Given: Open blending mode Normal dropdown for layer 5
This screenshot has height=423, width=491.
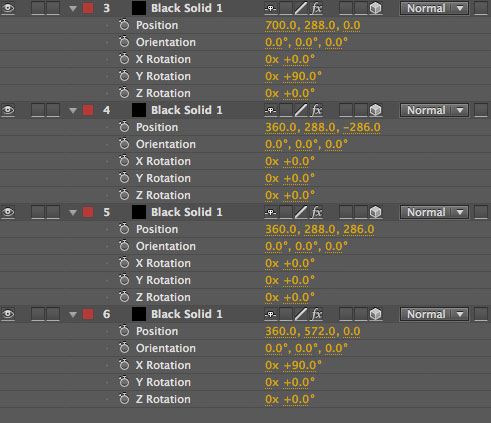Looking at the screenshot, I should point(434,212).
